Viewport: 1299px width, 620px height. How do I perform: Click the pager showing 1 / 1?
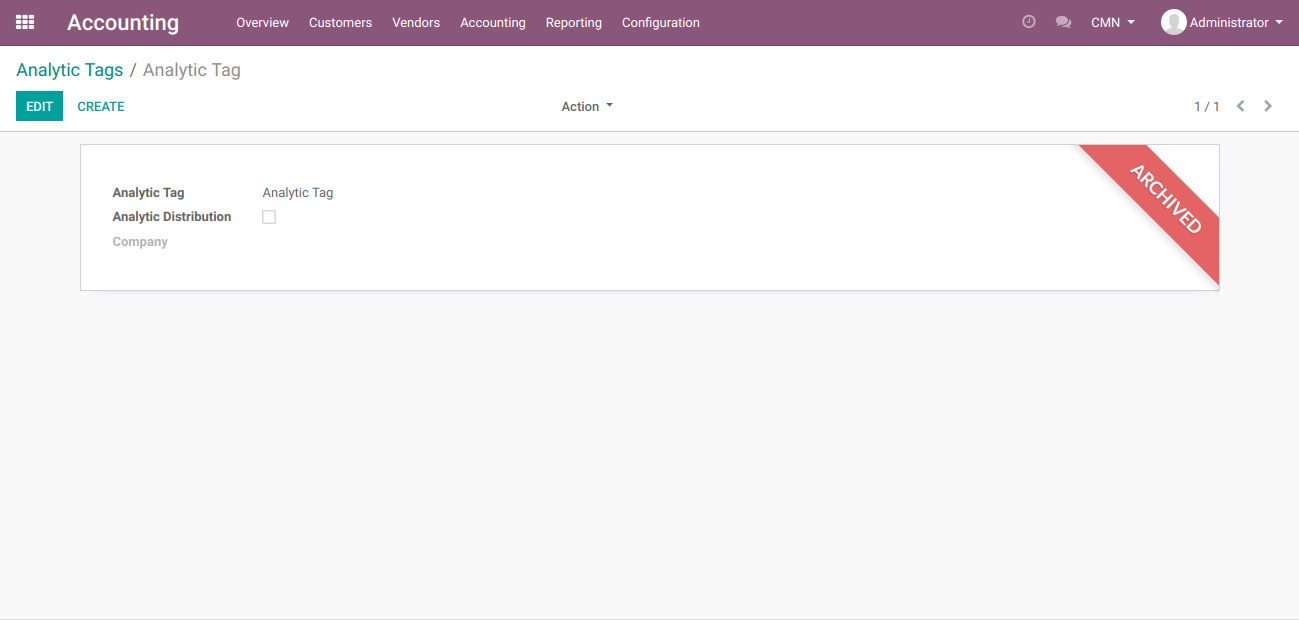point(1206,105)
